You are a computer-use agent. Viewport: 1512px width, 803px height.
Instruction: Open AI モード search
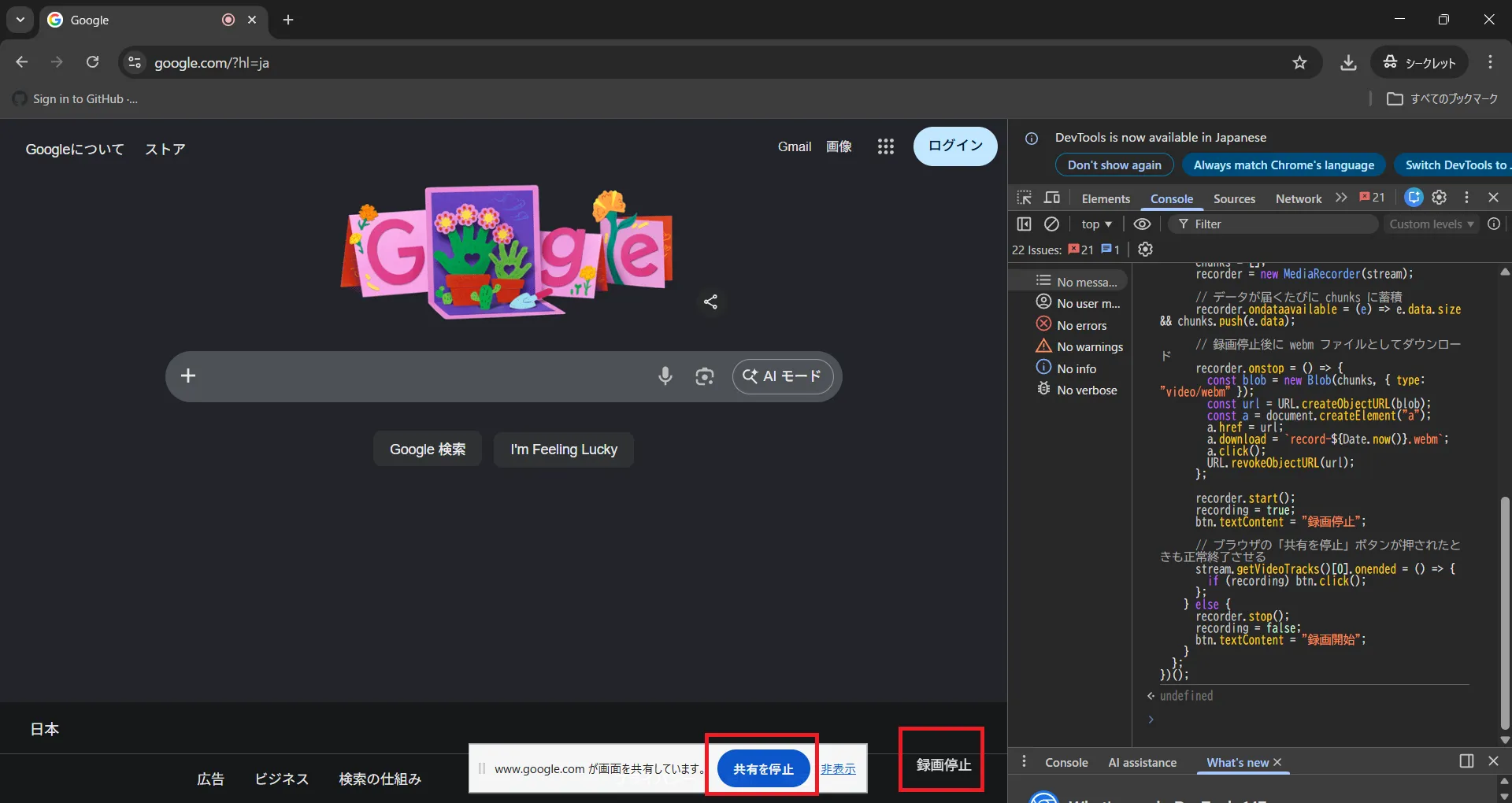[783, 376]
